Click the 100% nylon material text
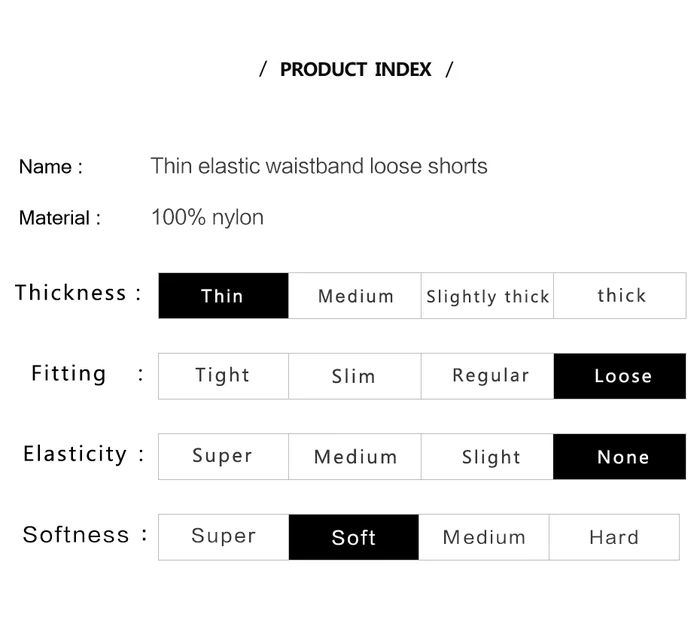Image resolution: width=700 pixels, height=644 pixels. tap(208, 217)
